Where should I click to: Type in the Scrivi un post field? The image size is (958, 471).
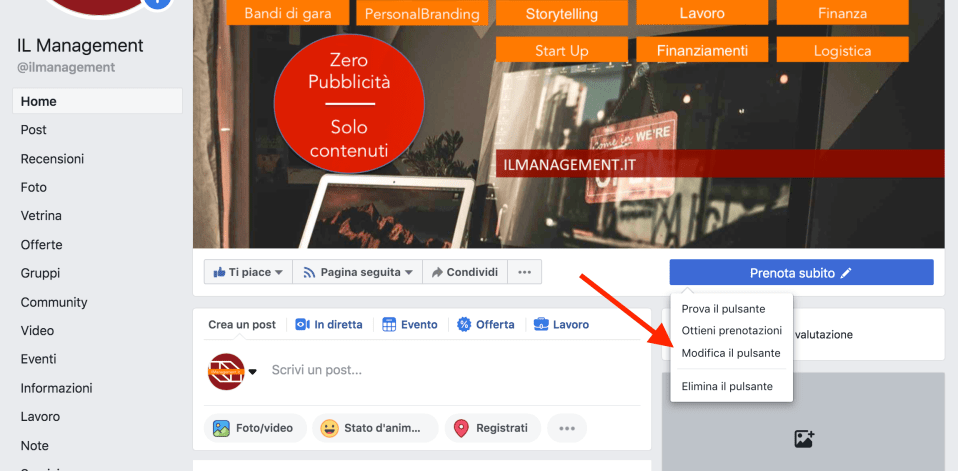[x=450, y=370]
